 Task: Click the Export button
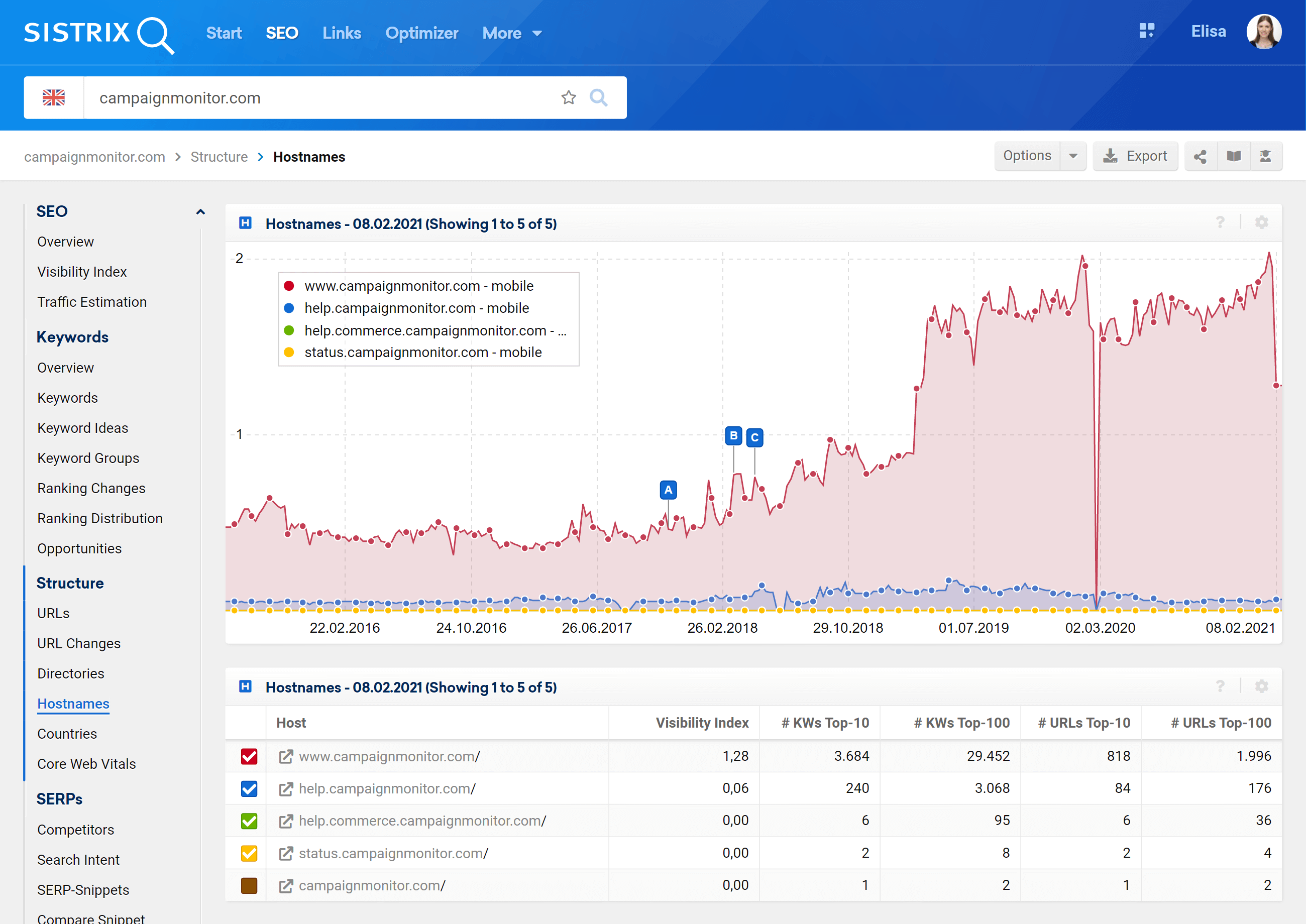click(1135, 156)
